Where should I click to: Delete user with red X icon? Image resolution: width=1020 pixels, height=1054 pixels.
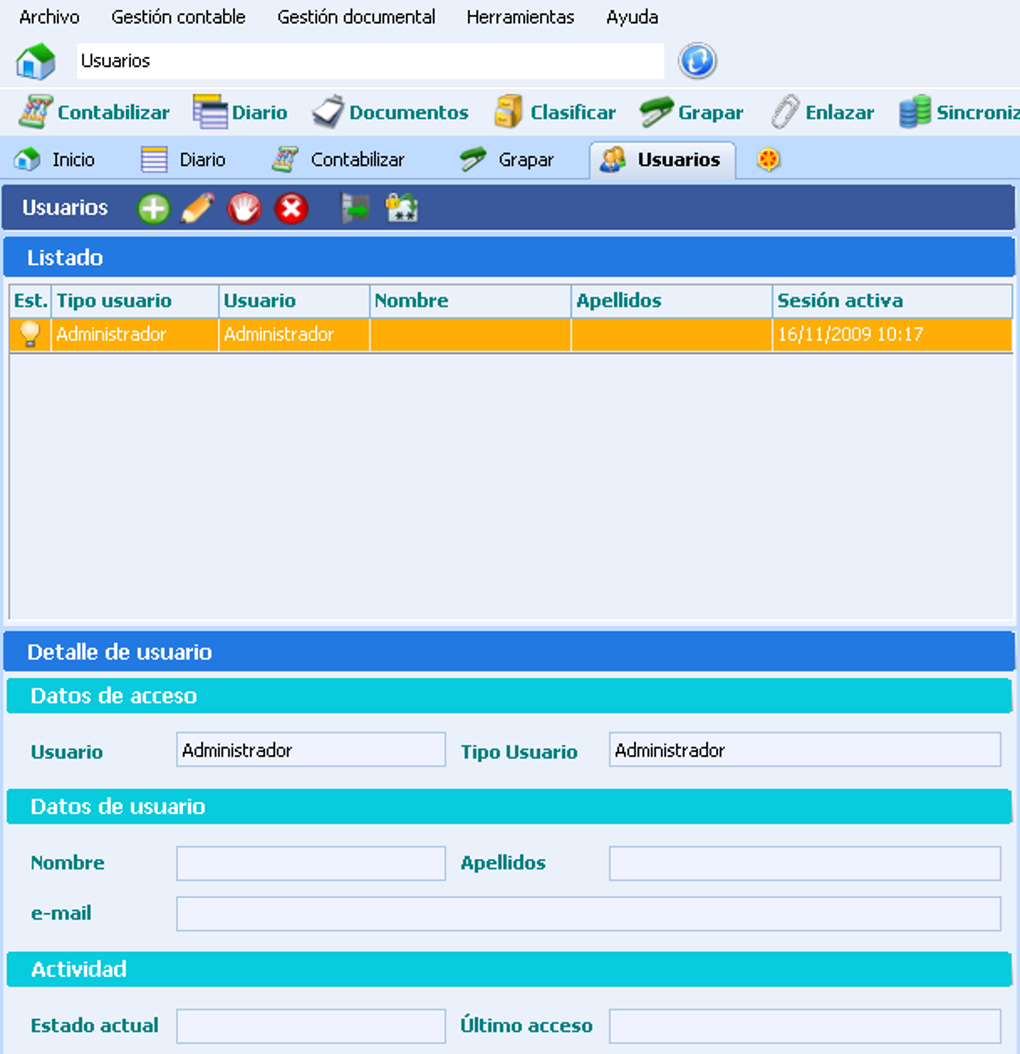tap(291, 208)
